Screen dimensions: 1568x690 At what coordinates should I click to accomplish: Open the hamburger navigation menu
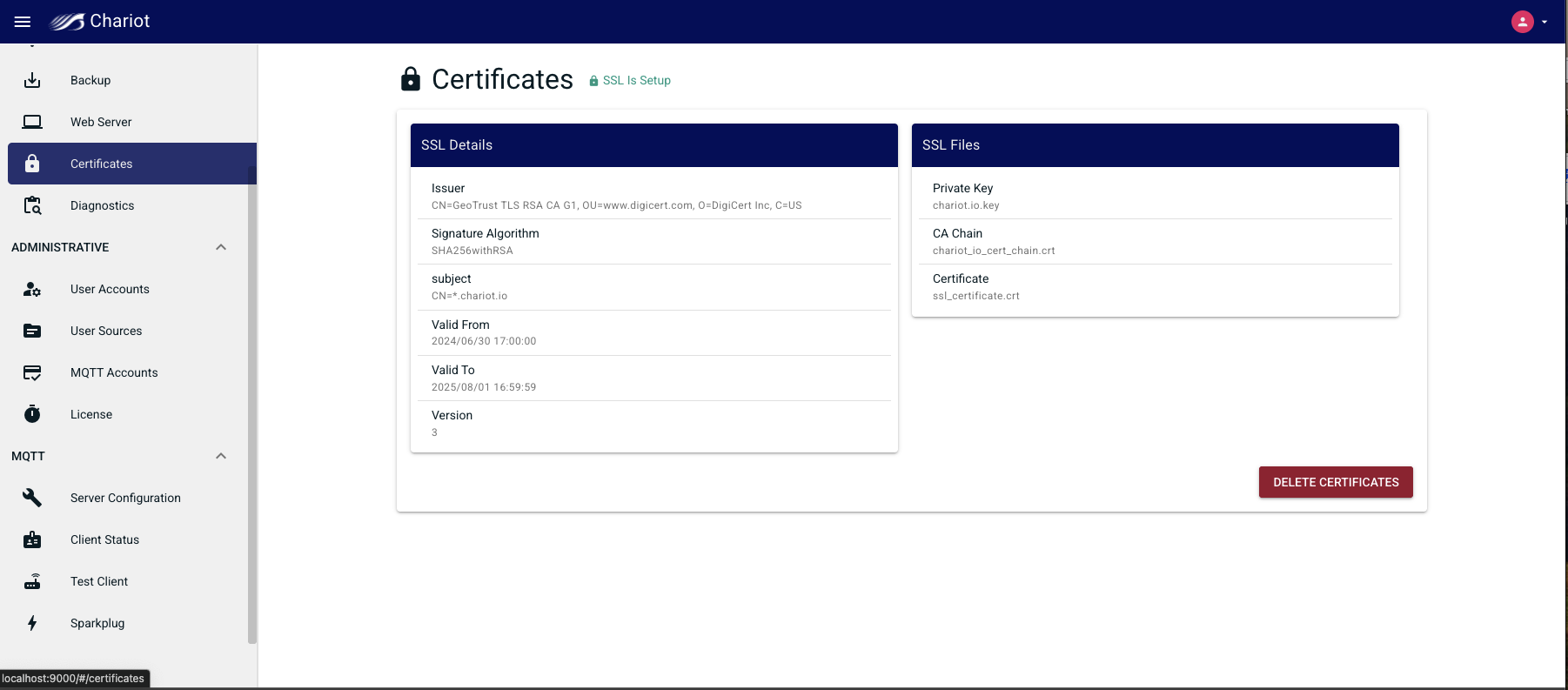coord(23,22)
